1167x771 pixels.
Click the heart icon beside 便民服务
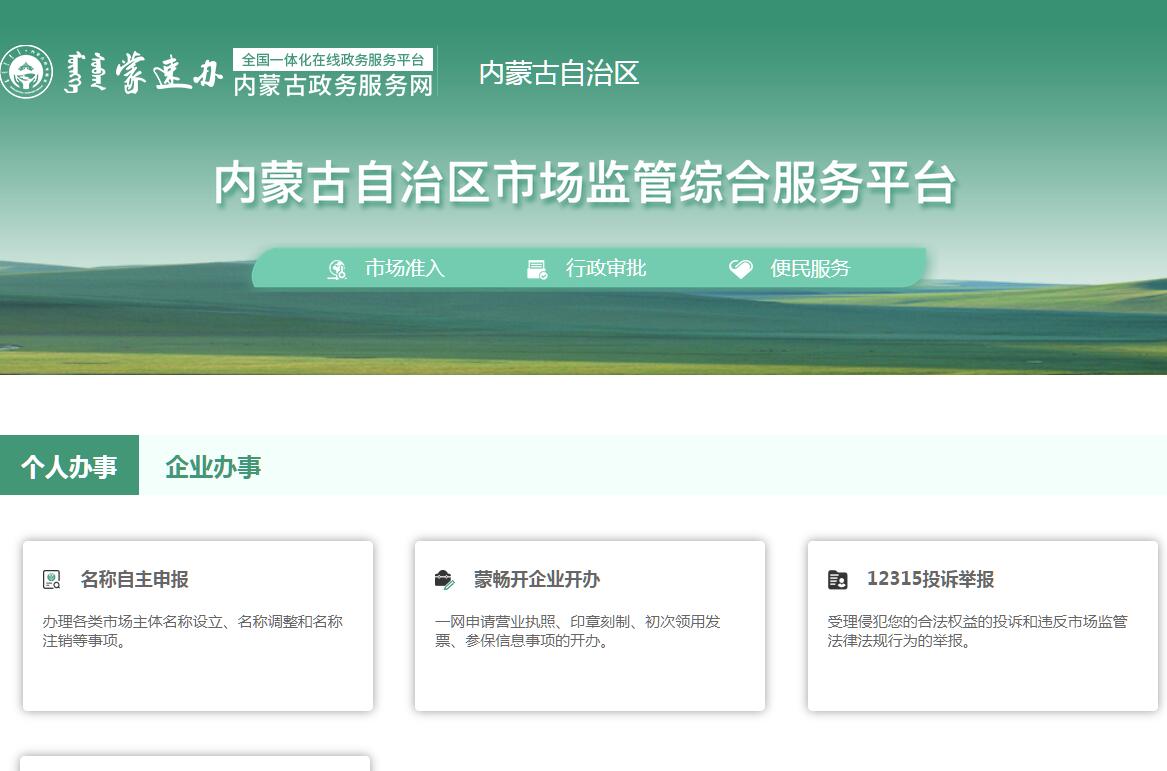740,269
